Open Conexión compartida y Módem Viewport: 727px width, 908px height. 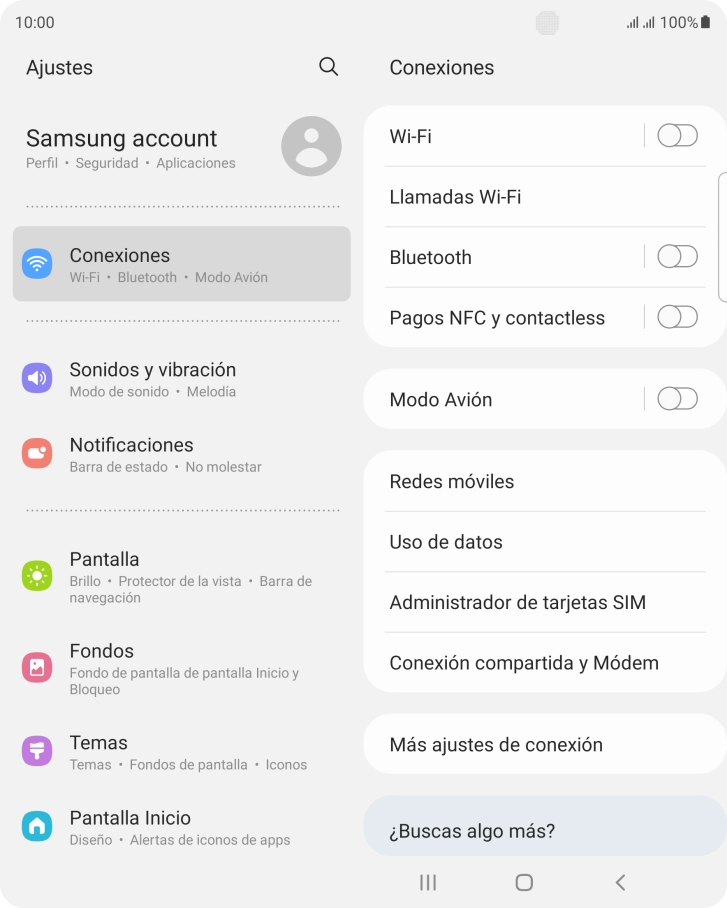tap(545, 662)
